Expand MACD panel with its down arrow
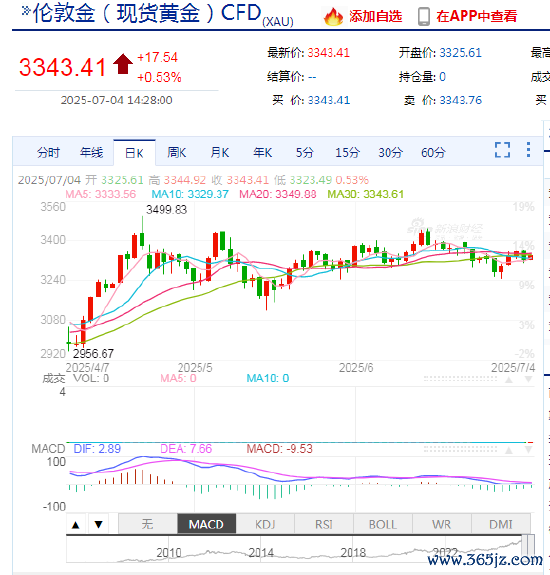The height and width of the screenshot is (575, 550). tap(528, 450)
